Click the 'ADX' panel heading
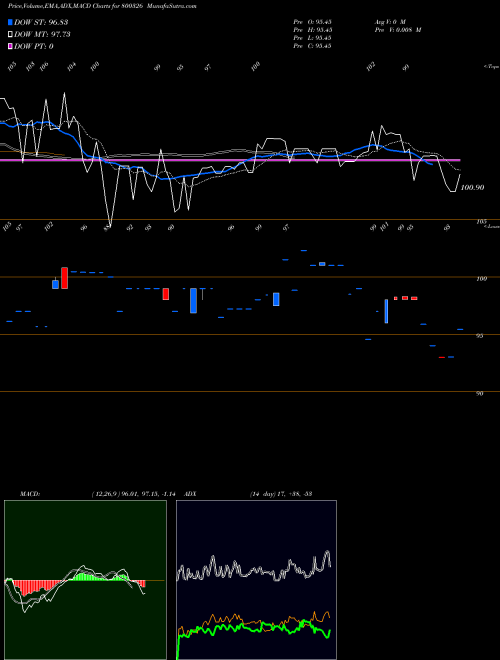The height and width of the screenshot is (660, 500). 191,494
